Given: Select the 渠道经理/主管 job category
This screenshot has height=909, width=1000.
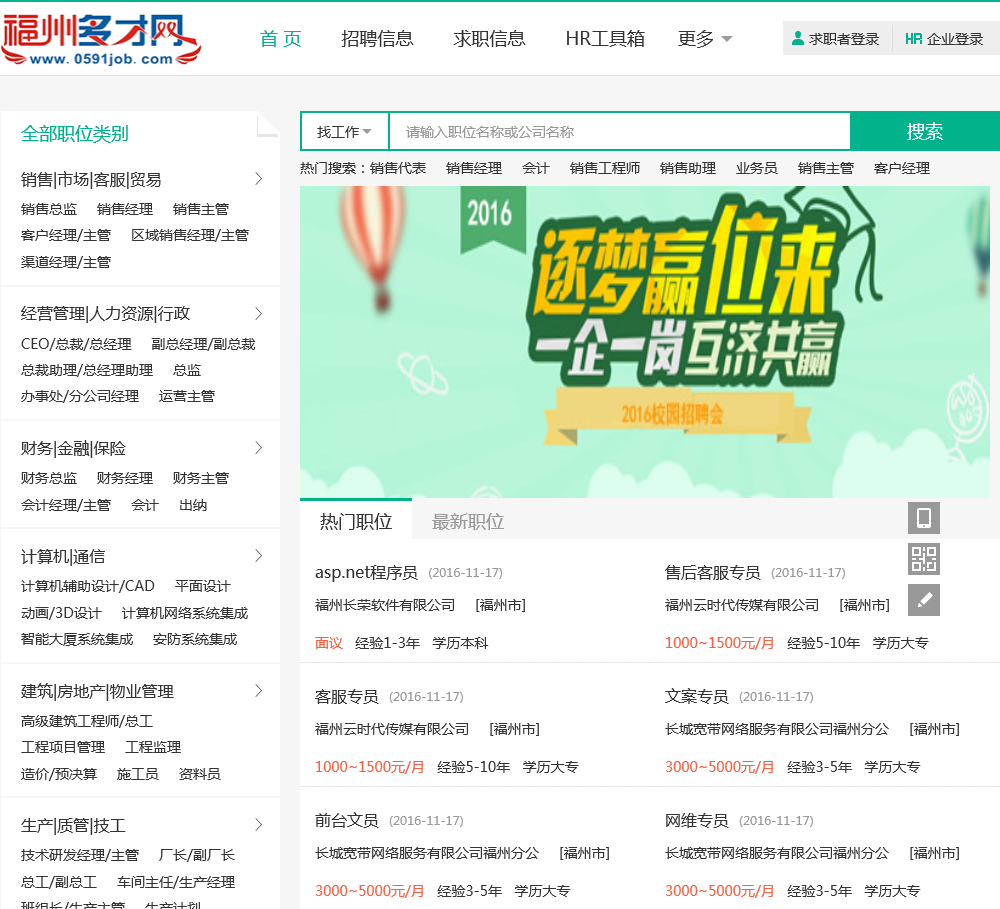Looking at the screenshot, I should coord(66,262).
